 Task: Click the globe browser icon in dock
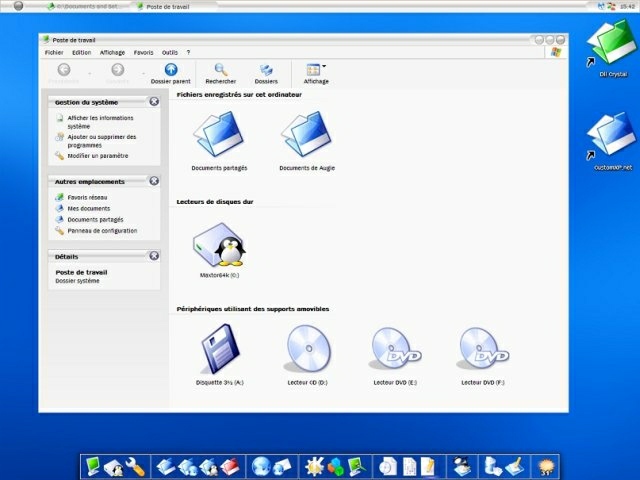261,466
